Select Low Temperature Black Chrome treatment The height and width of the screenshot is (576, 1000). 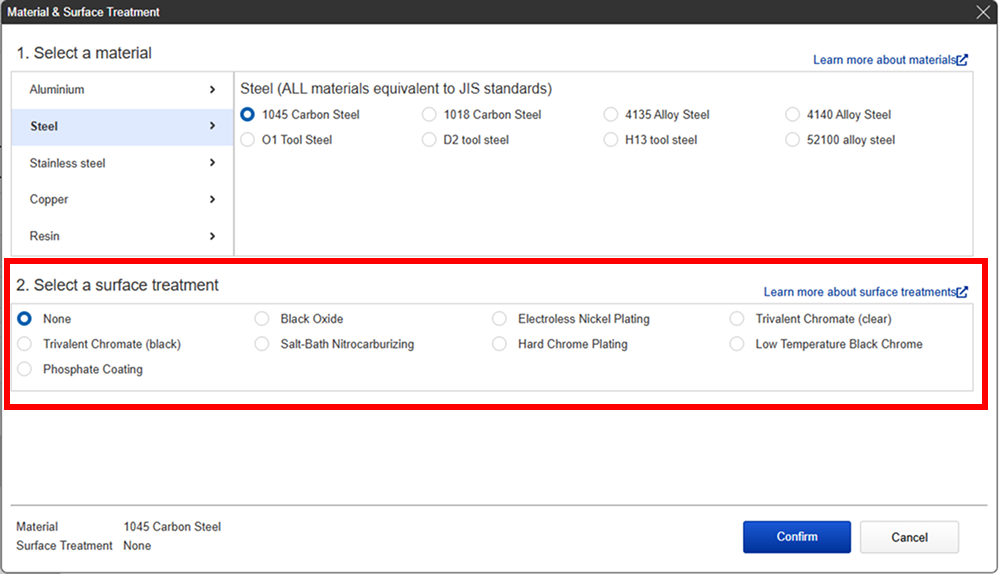pos(737,344)
